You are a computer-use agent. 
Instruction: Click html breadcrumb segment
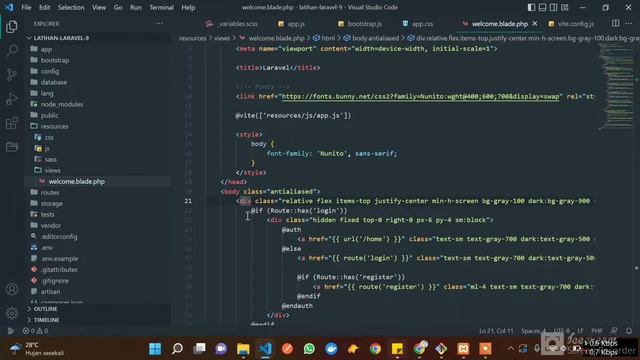(x=324, y=38)
